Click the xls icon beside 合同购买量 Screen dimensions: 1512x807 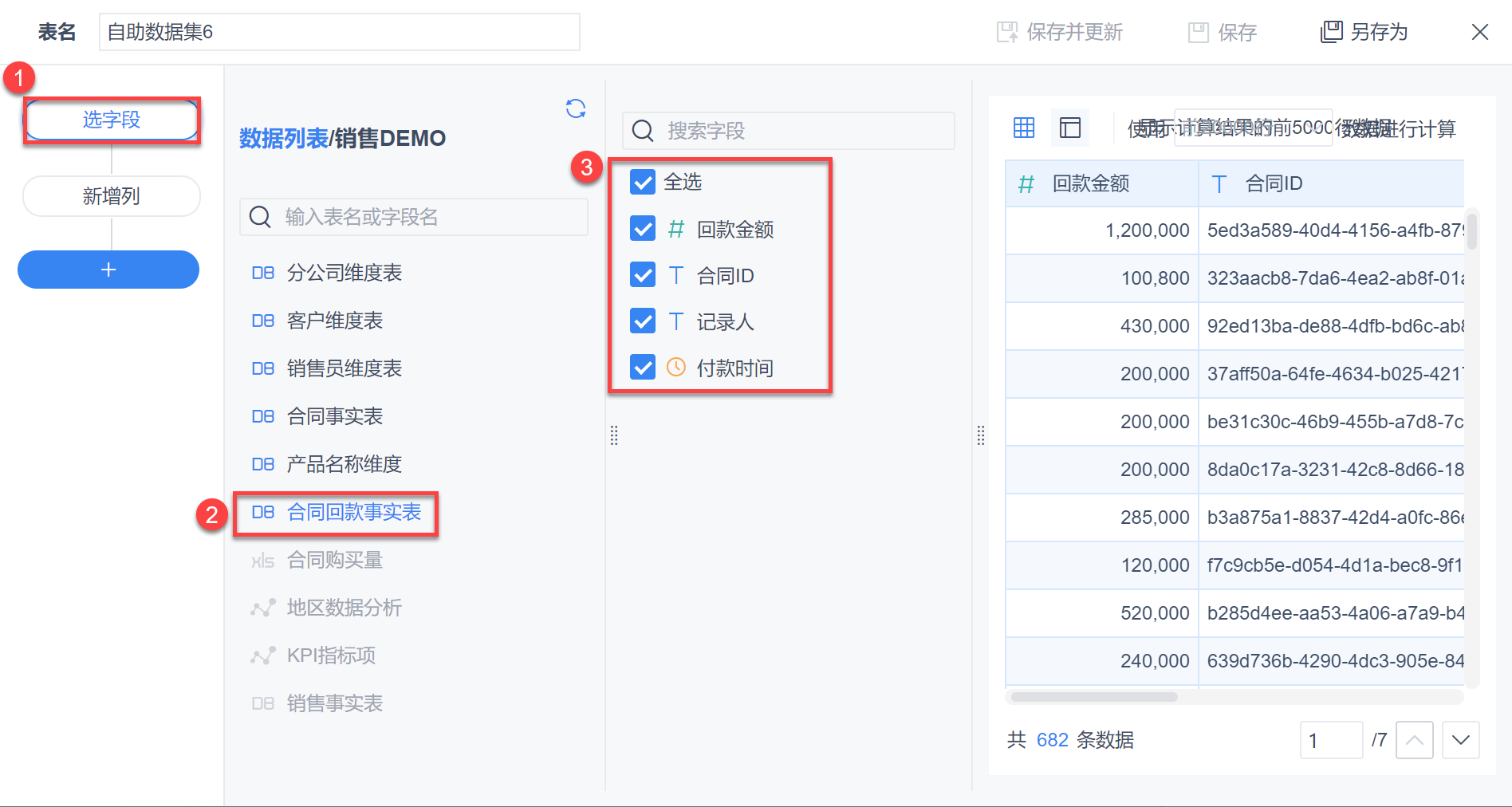pyautogui.click(x=263, y=561)
